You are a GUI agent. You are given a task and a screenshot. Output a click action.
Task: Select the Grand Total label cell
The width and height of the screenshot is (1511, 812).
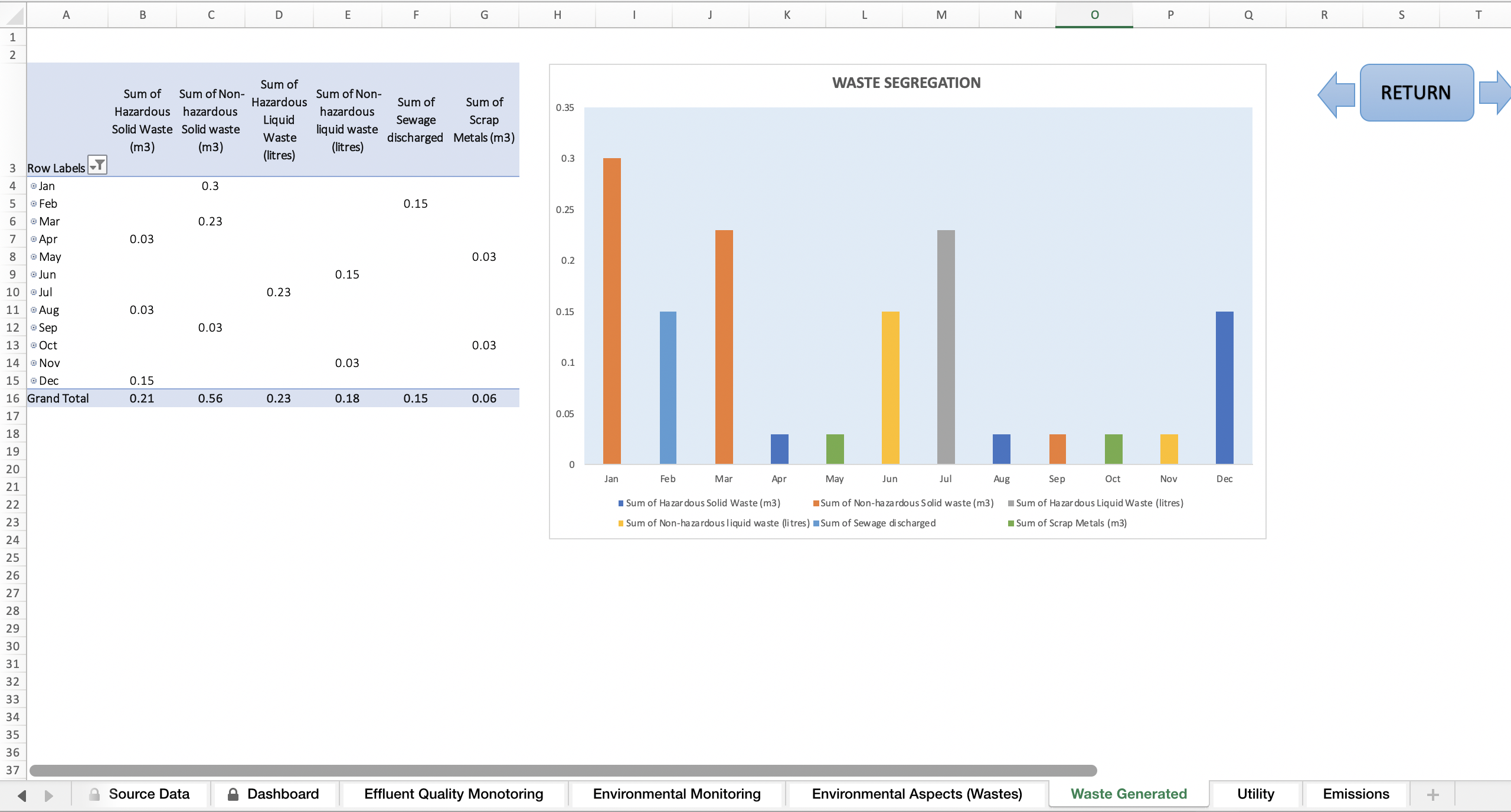67,398
